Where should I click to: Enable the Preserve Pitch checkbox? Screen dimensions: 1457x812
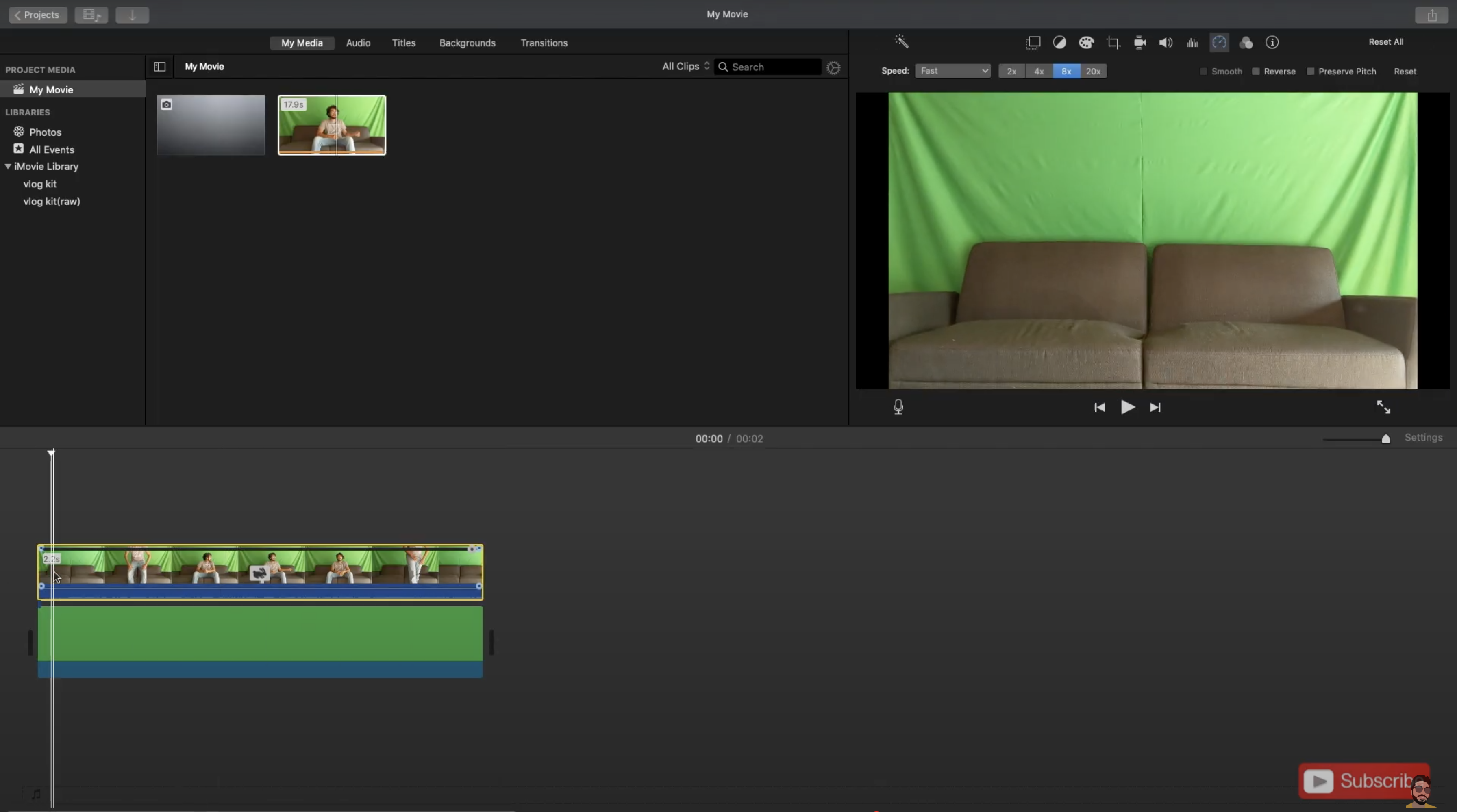pyautogui.click(x=1311, y=71)
